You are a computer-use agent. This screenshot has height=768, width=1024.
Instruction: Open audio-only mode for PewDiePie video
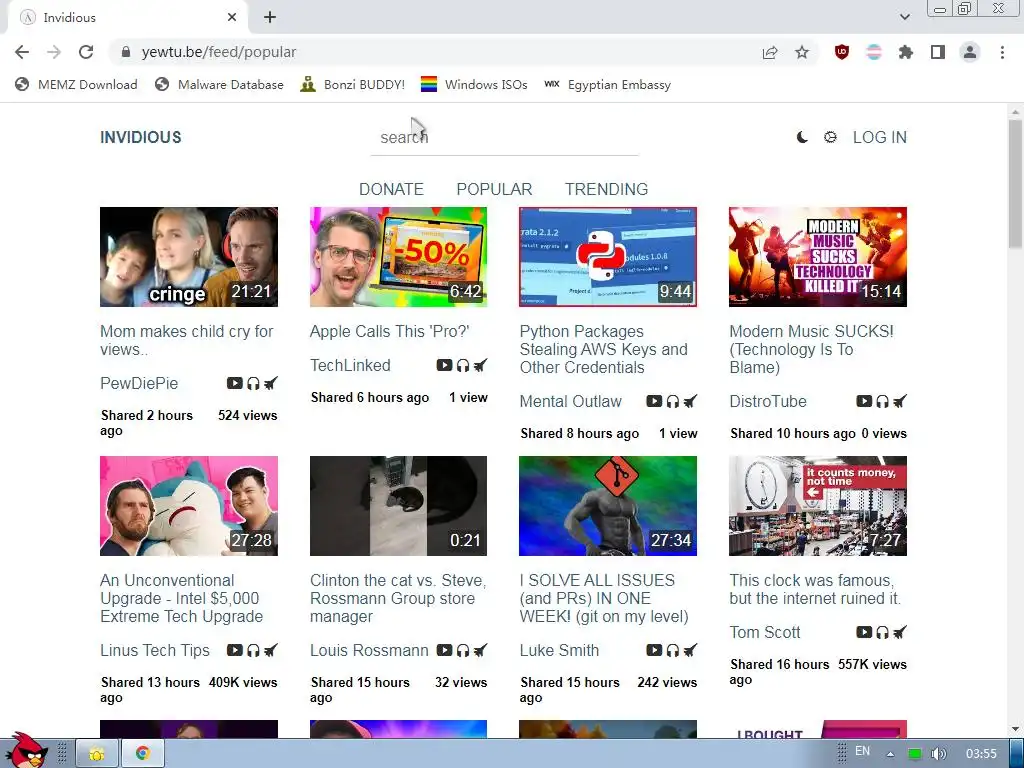253,383
